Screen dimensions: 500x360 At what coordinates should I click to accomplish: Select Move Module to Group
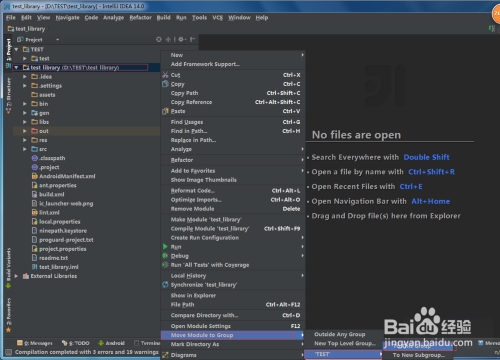(x=233, y=335)
